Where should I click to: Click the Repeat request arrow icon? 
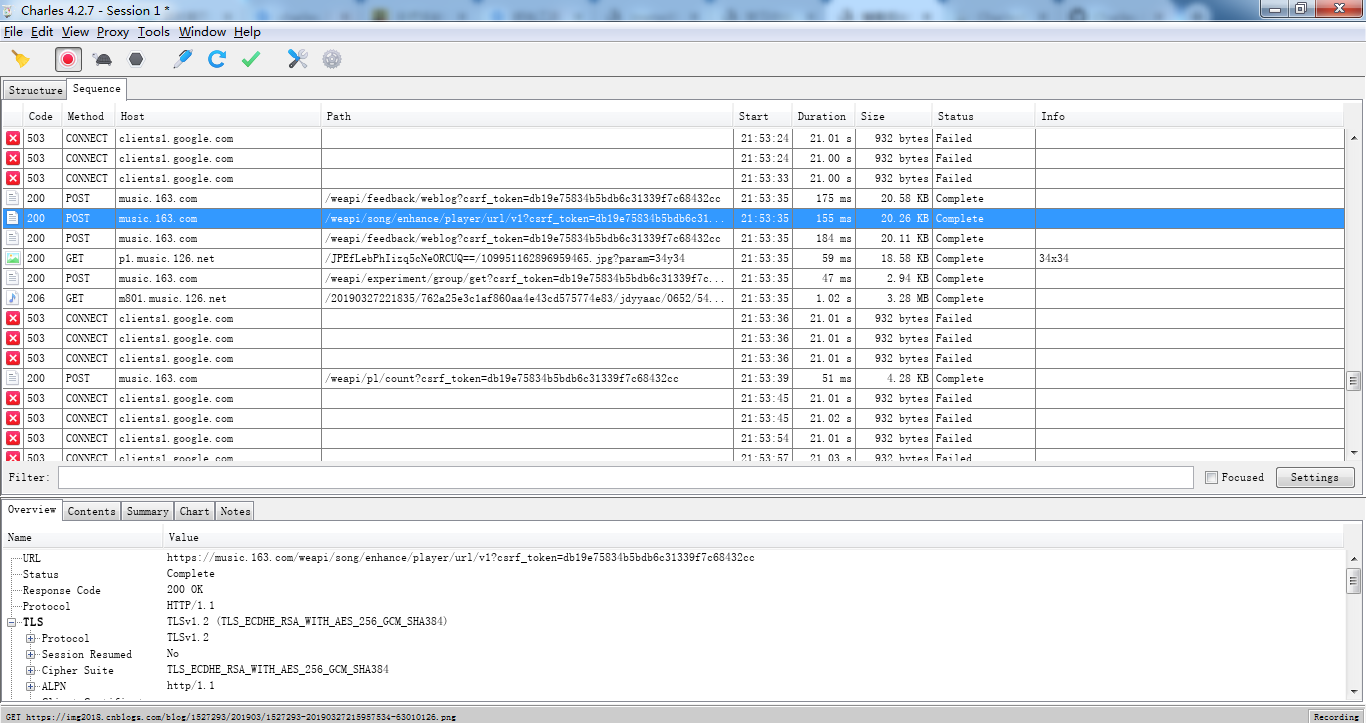[x=216, y=59]
